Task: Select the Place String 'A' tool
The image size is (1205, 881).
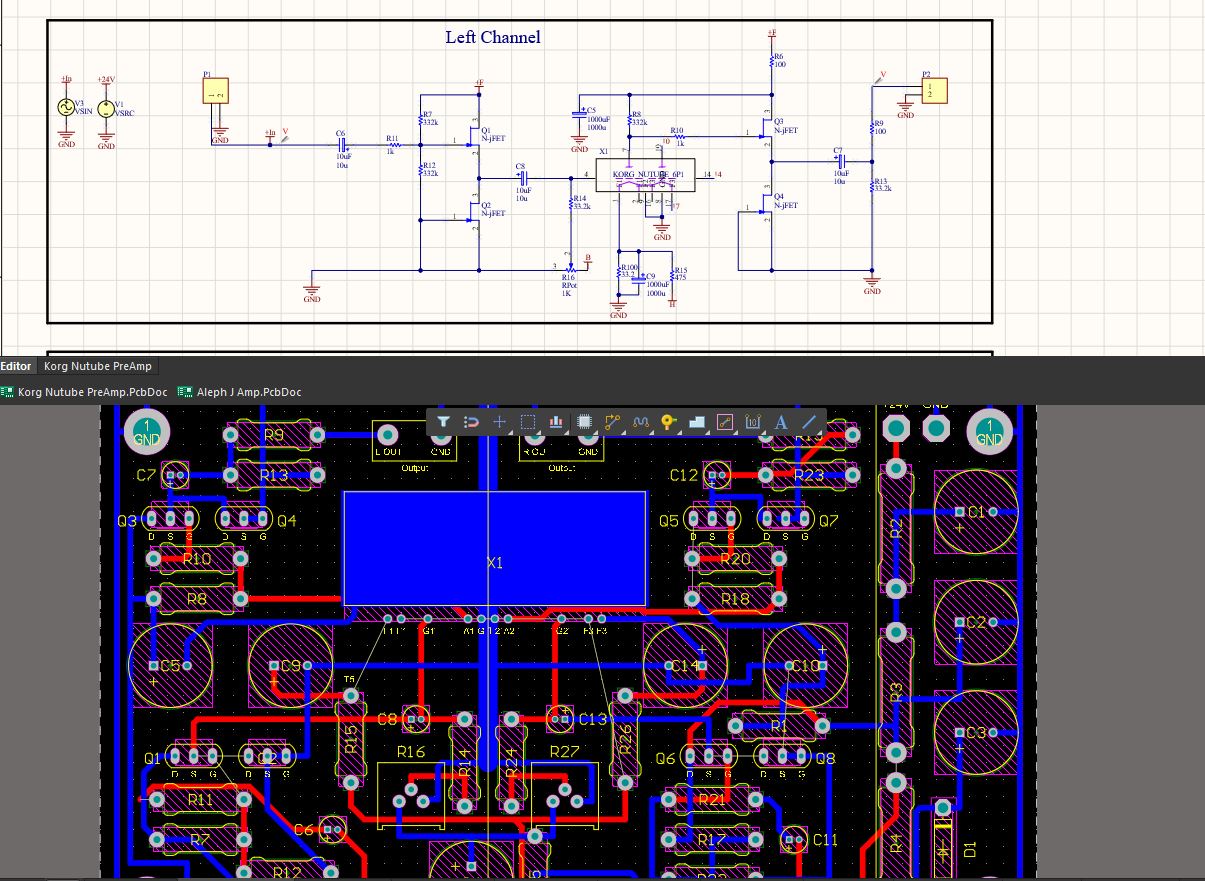Action: pos(782,422)
